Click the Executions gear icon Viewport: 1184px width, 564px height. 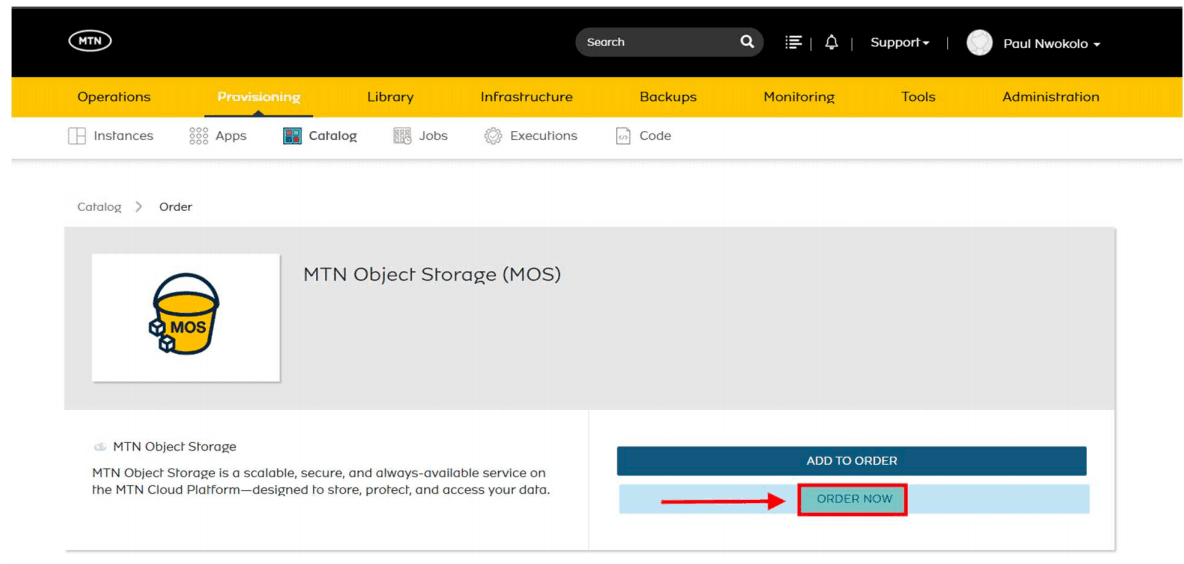[x=493, y=136]
